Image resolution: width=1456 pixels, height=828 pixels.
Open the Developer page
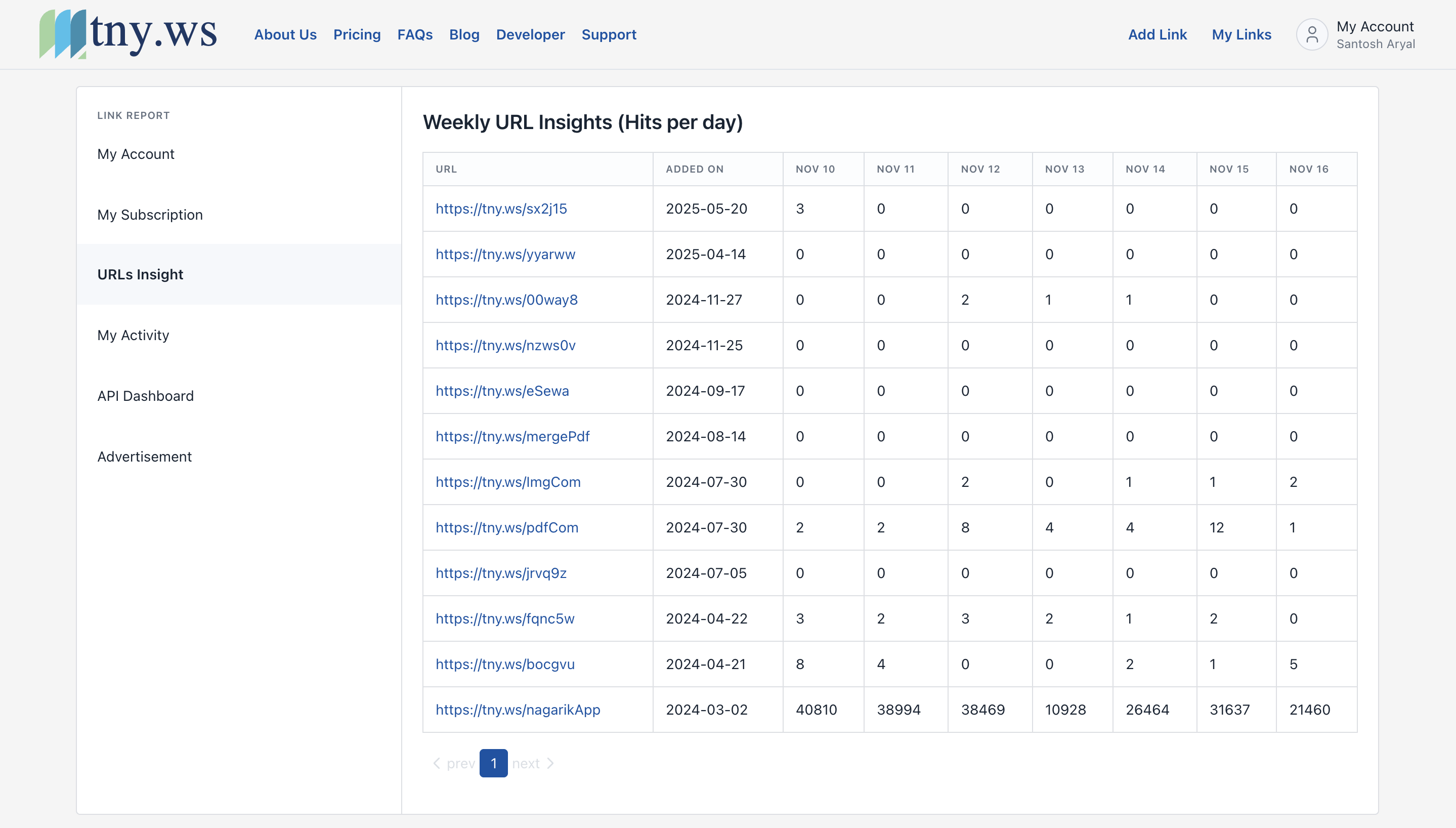(530, 34)
